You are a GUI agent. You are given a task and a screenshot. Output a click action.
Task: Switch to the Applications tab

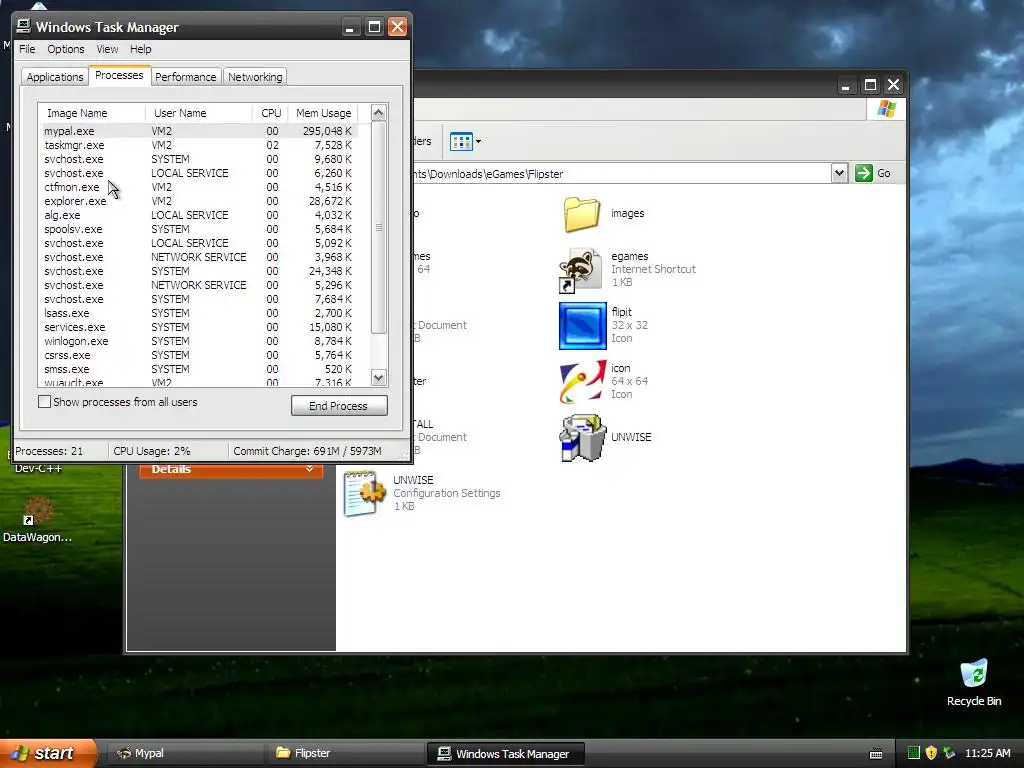pos(55,76)
